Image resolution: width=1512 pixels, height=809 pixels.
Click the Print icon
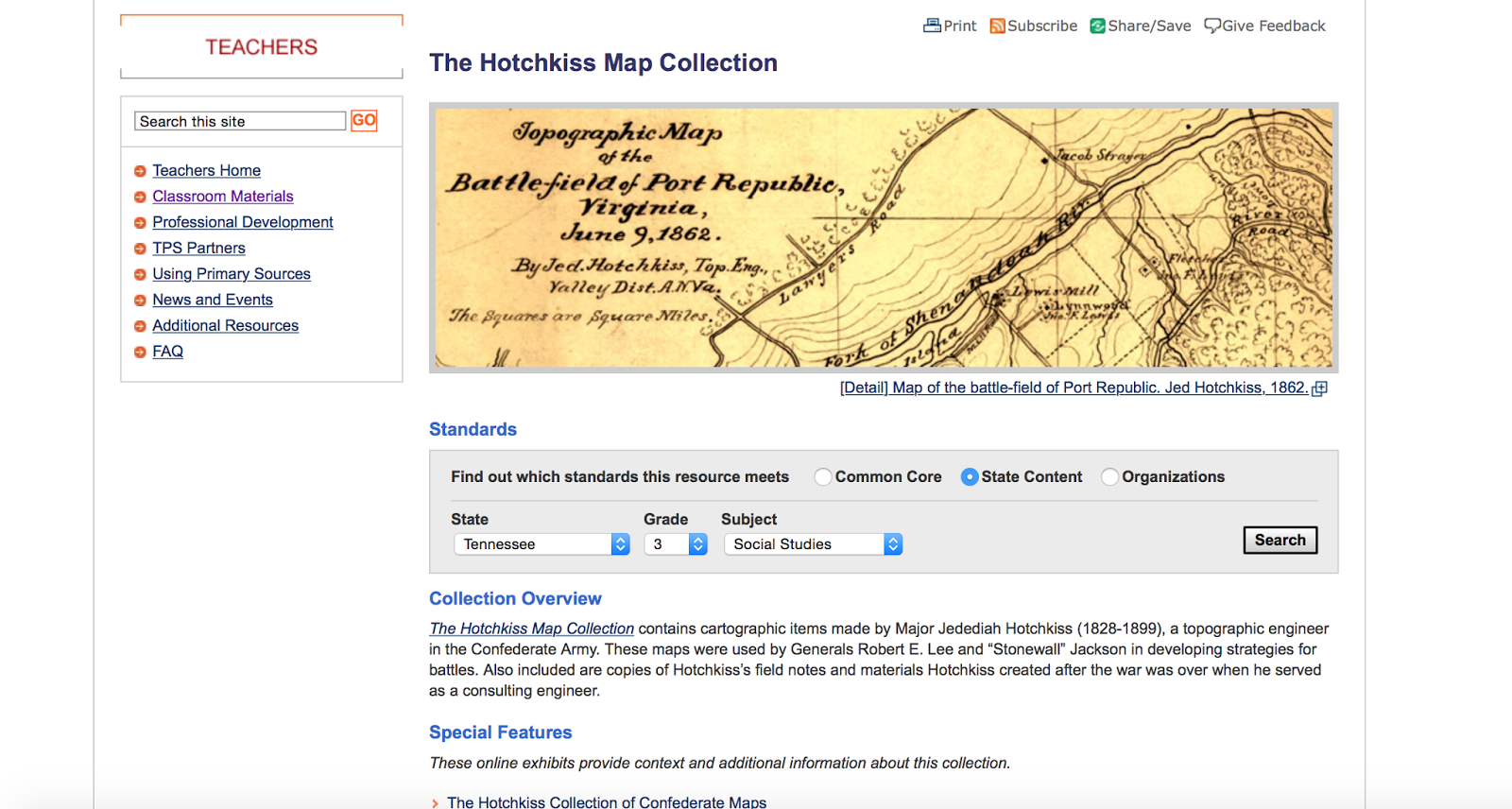(x=932, y=26)
